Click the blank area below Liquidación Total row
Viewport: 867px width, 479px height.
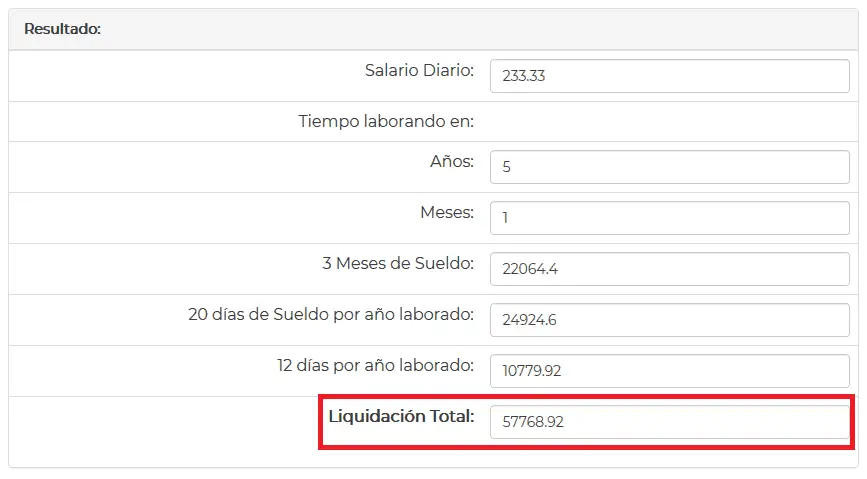(433, 457)
